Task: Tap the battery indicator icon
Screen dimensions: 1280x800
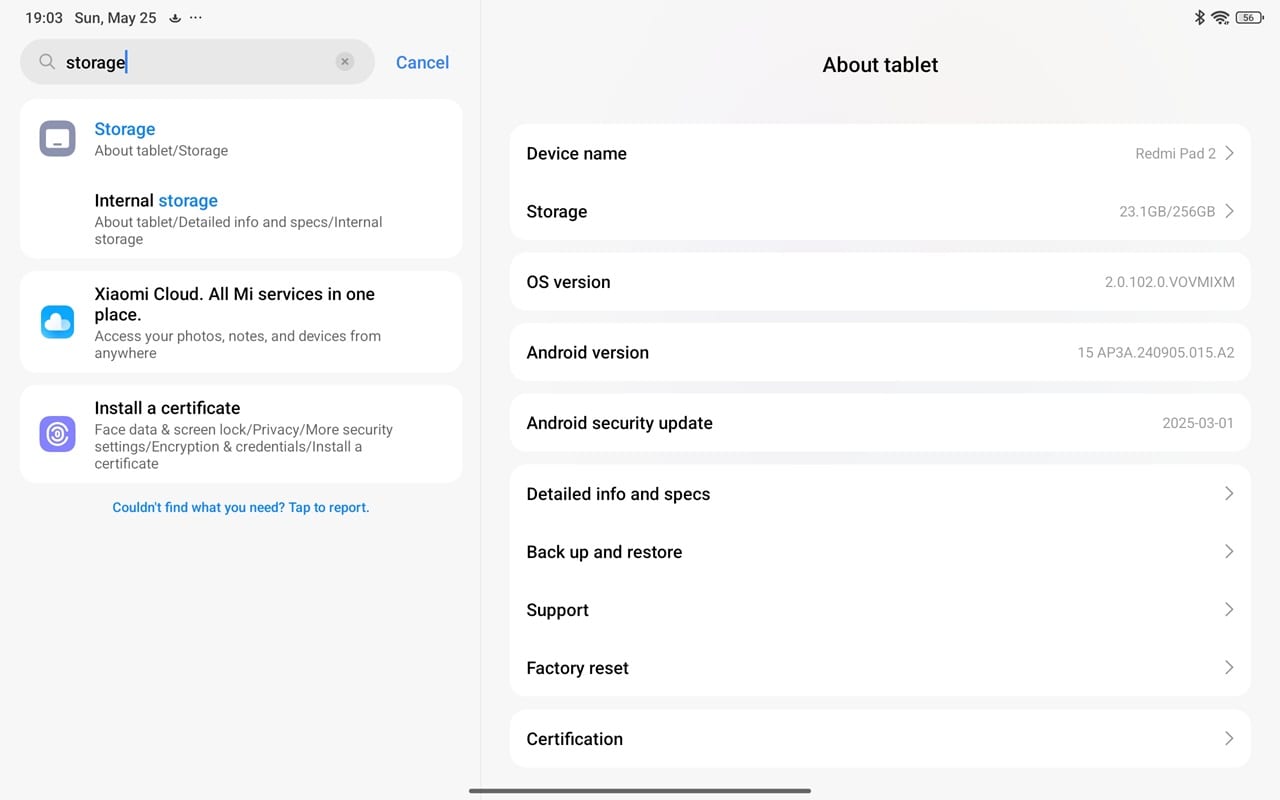Action: pyautogui.click(x=1248, y=17)
